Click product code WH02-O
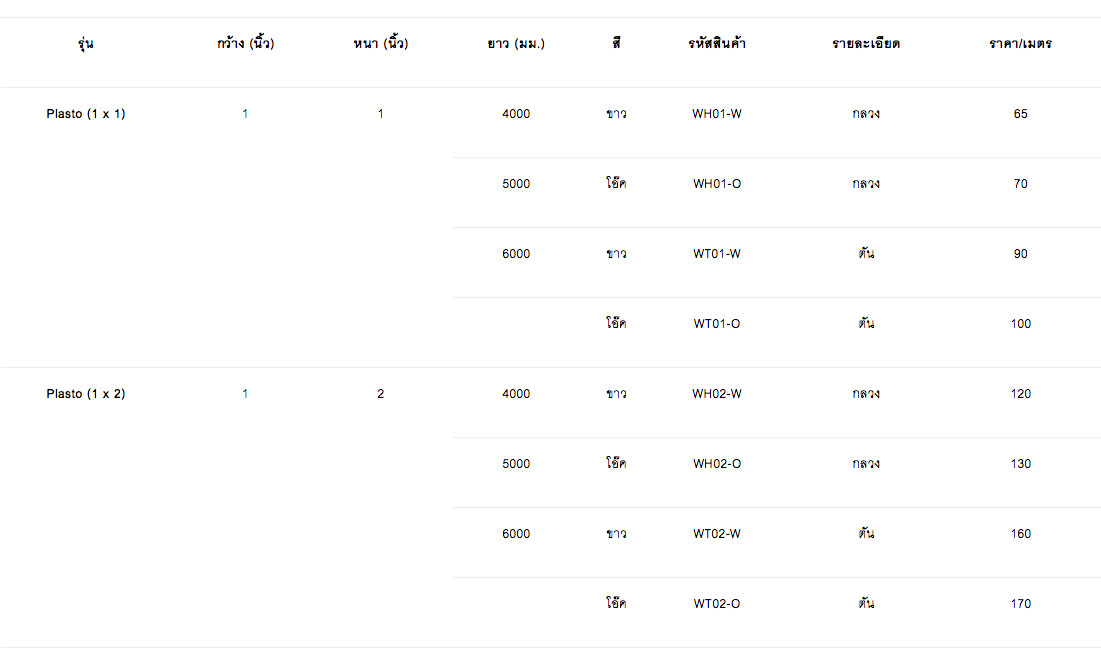 (x=717, y=464)
